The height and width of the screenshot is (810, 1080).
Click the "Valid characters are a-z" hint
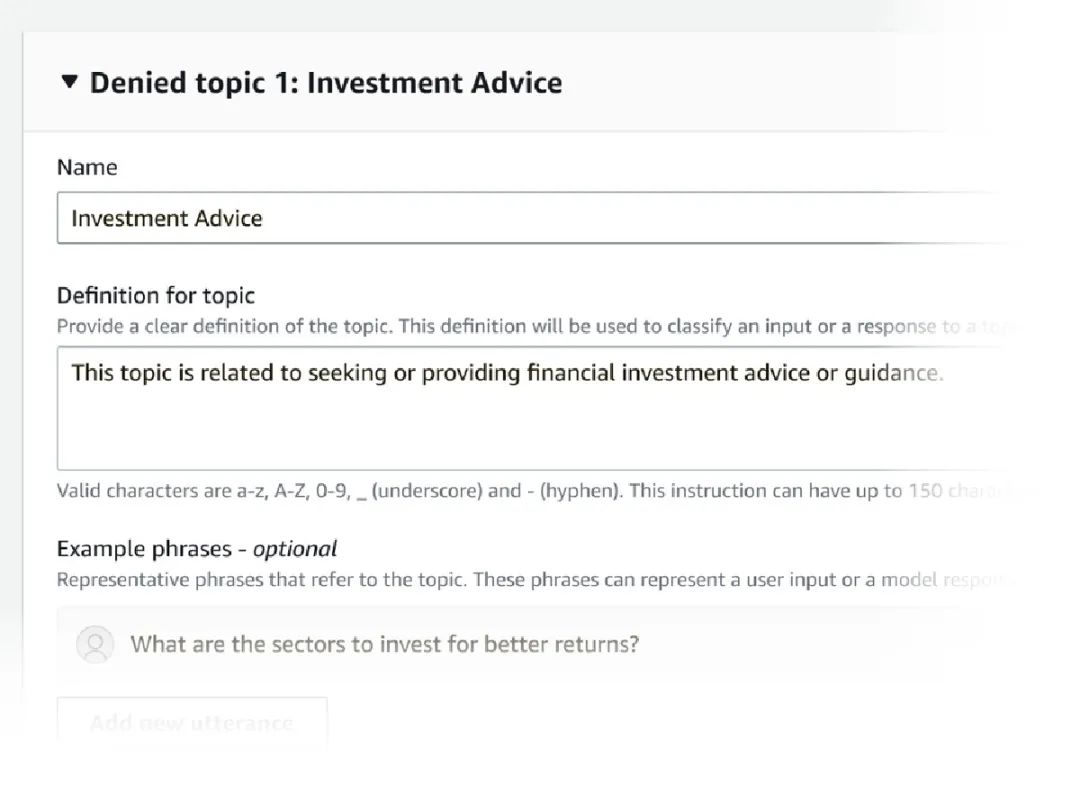click(x=200, y=491)
